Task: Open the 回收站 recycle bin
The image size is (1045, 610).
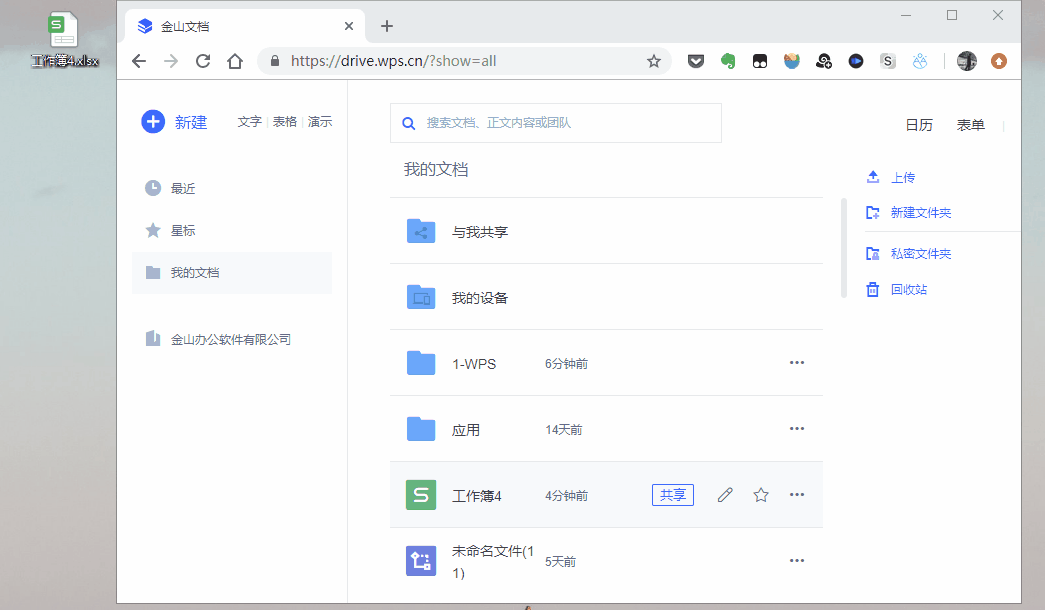Action: (x=896, y=289)
